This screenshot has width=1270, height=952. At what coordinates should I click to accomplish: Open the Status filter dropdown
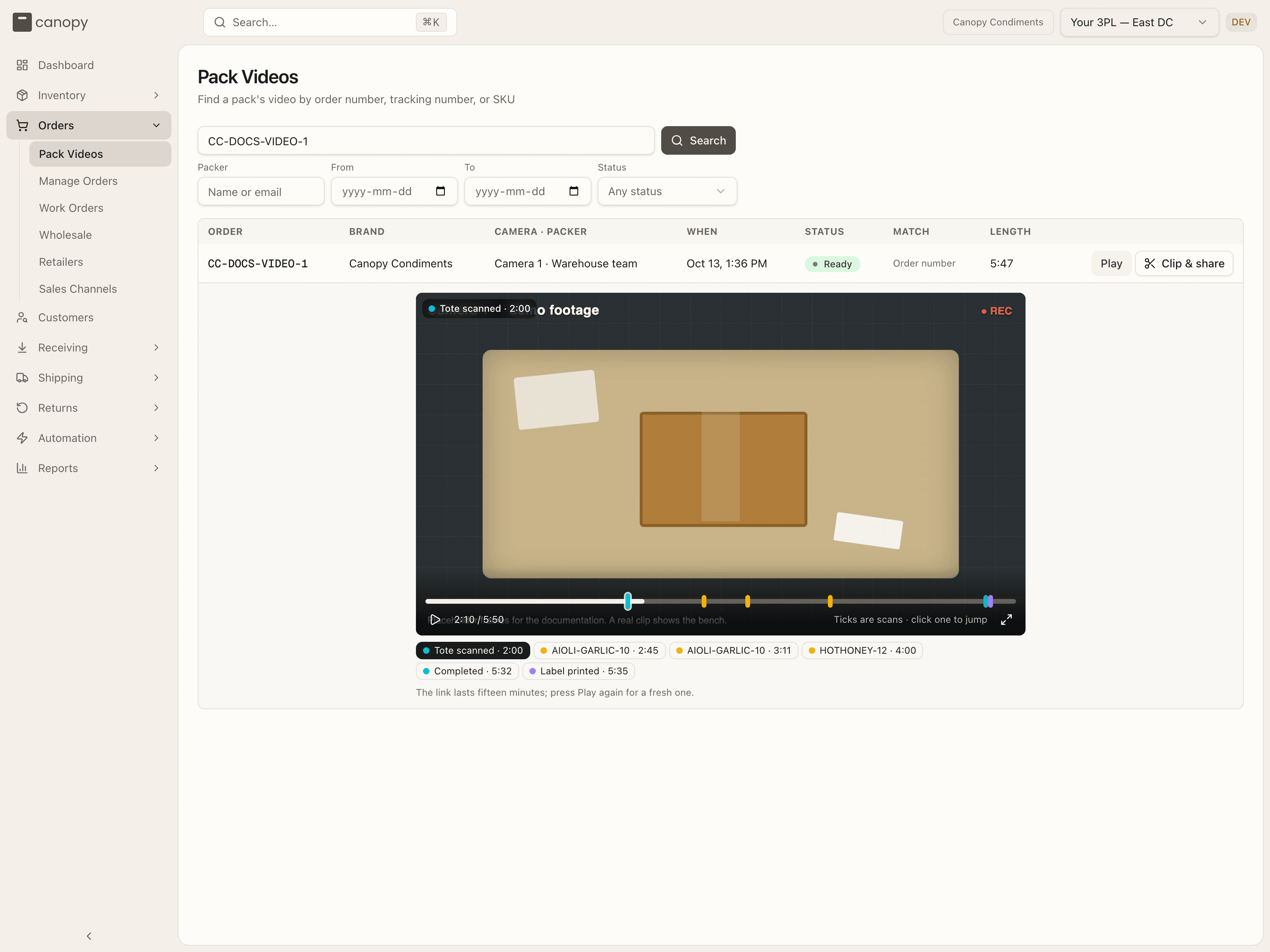click(x=667, y=191)
